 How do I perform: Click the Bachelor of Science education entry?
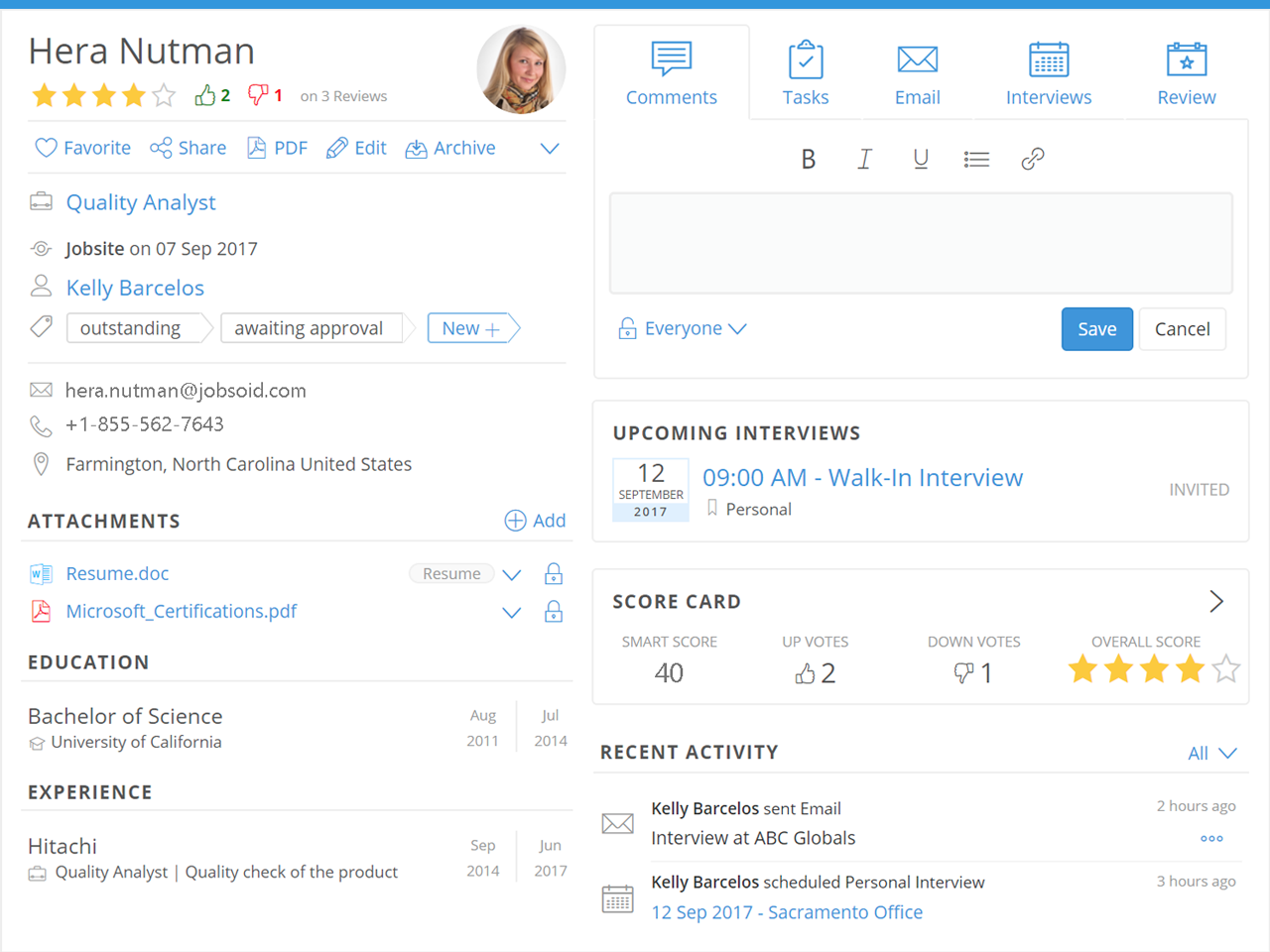(x=125, y=716)
